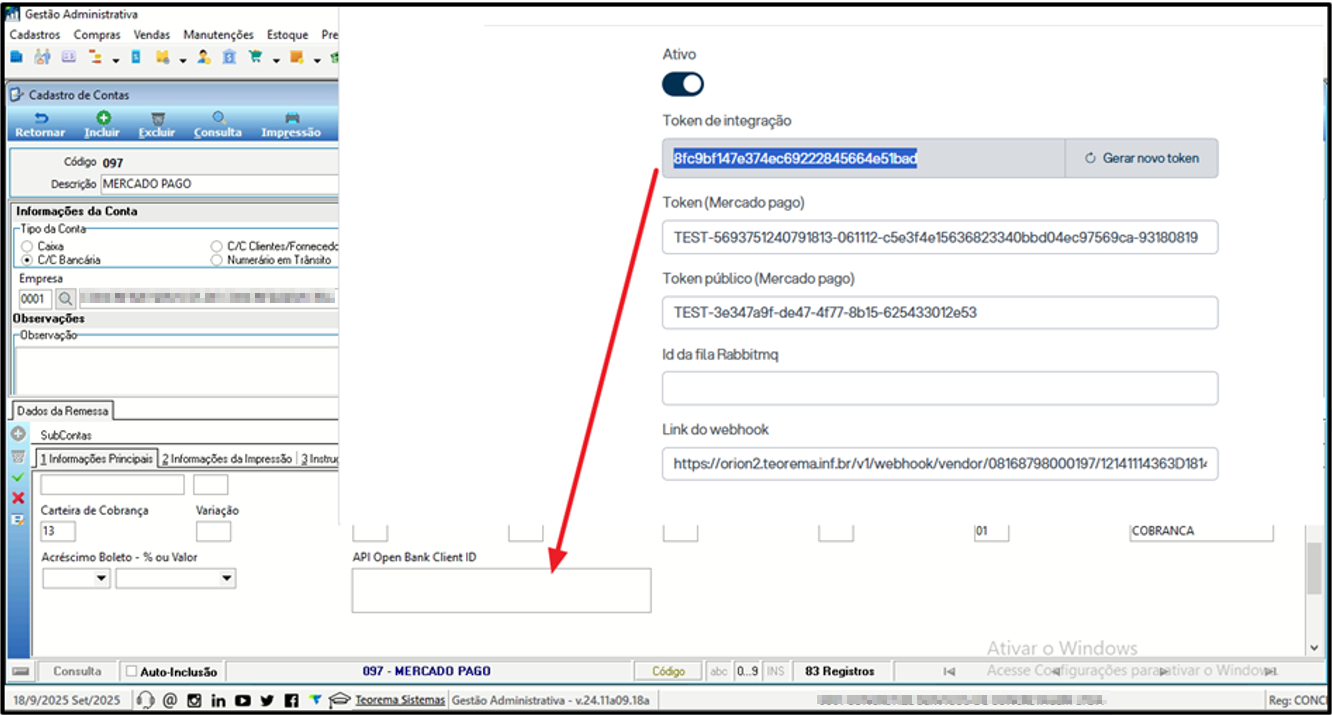Toggle the Ativo switch
Screen dimensions: 1332x715
(x=683, y=84)
